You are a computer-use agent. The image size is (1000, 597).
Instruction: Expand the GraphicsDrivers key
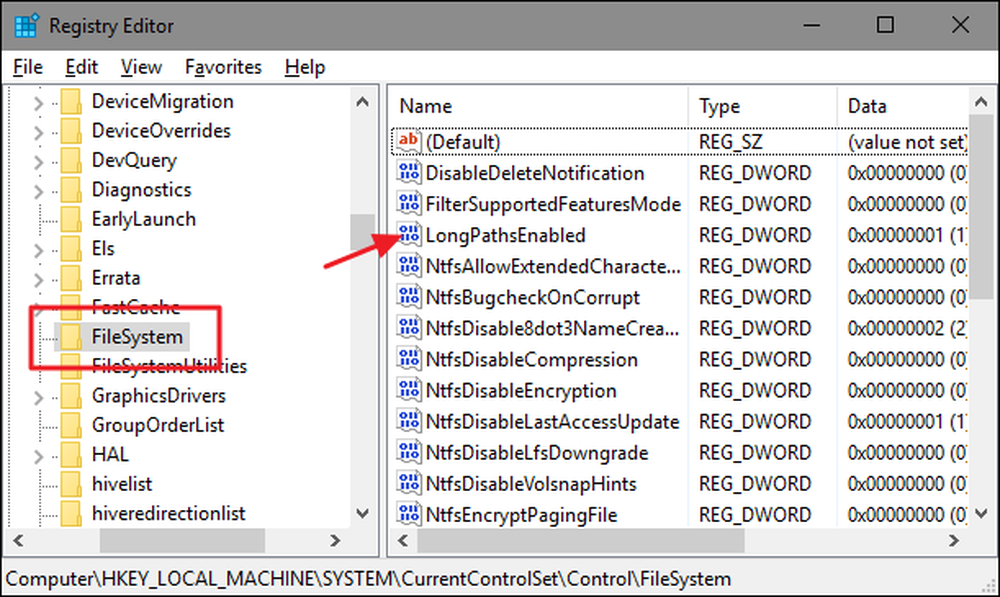point(38,397)
